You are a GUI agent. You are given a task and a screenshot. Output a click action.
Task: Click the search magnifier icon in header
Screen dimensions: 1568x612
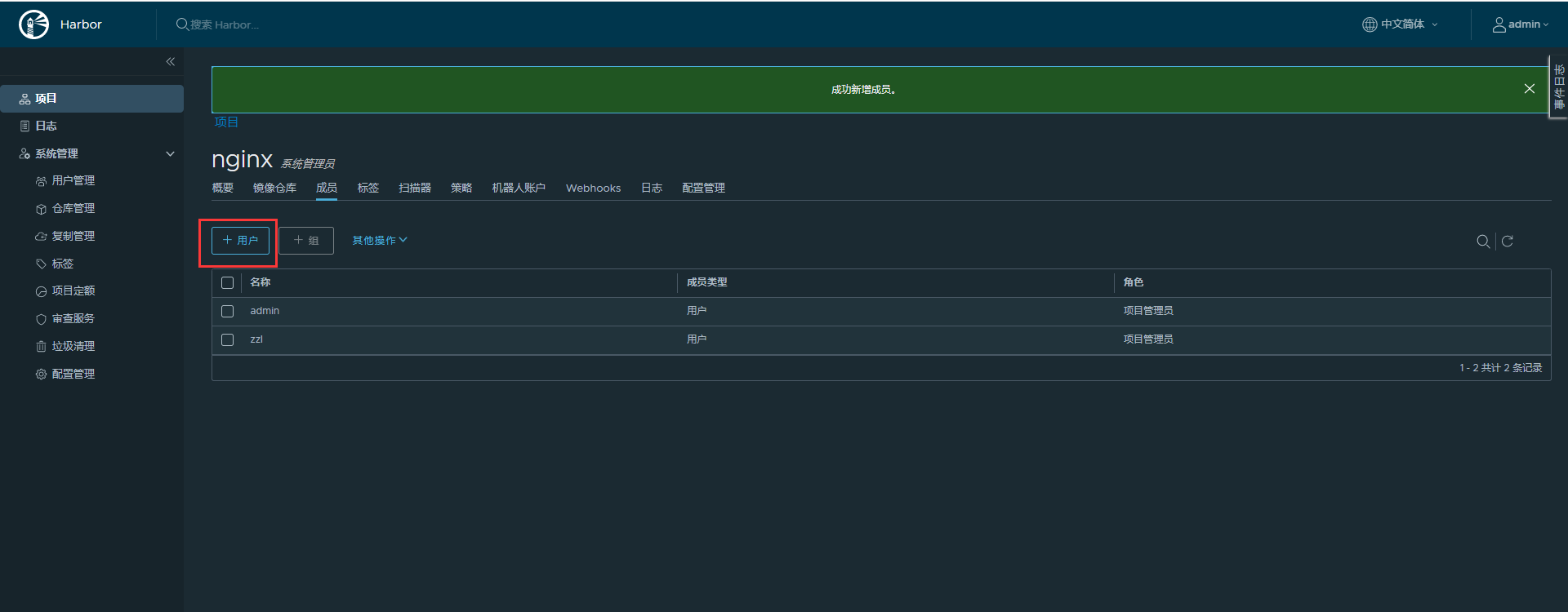click(182, 24)
